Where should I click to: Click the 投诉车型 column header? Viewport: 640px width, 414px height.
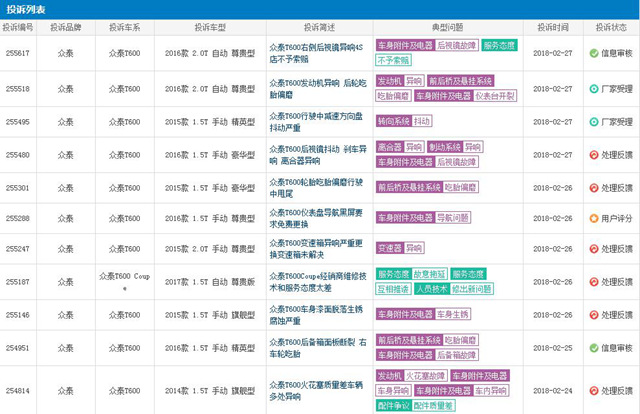tap(210, 27)
